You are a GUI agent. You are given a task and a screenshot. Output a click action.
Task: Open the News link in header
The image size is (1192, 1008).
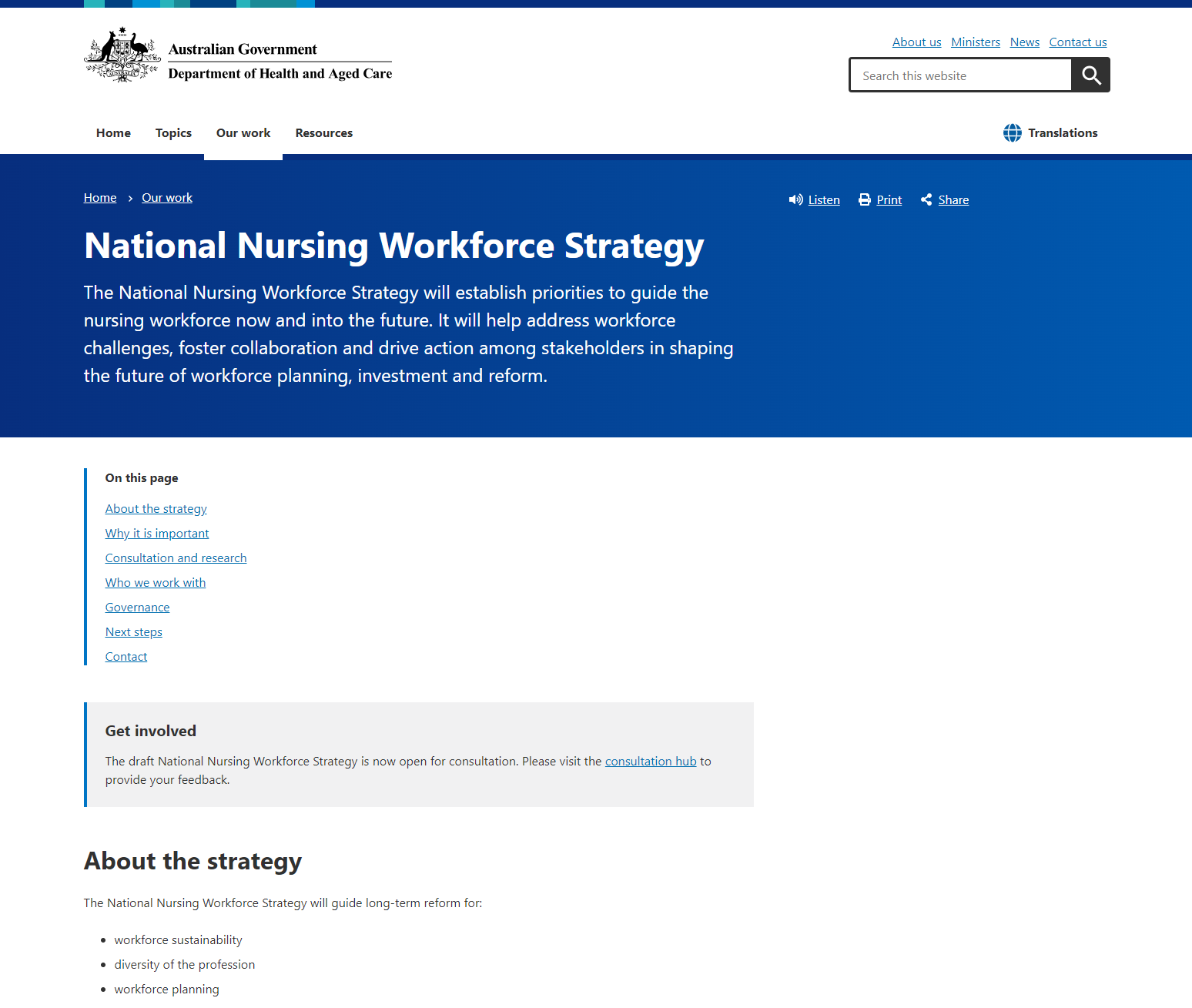pyautogui.click(x=1024, y=42)
